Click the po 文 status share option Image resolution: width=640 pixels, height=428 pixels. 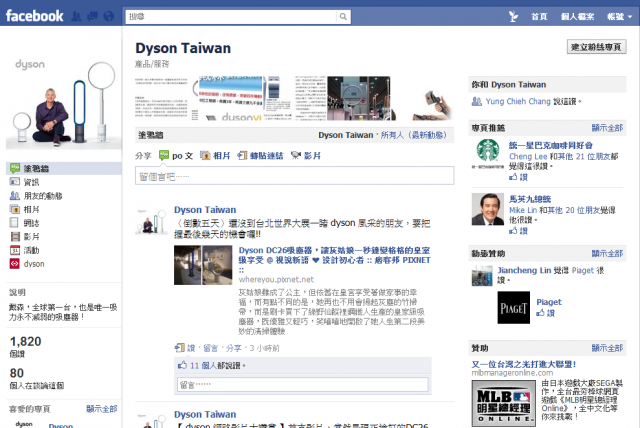(176, 155)
